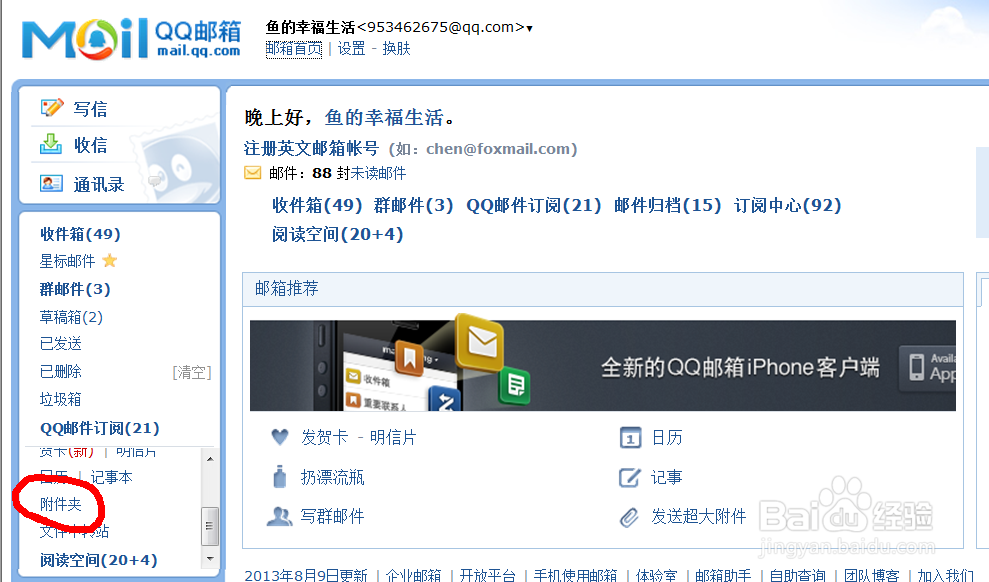Viewport: 989px width, 582px height.
Task: Open 发送超大附件 large attachment link
Action: (x=699, y=516)
